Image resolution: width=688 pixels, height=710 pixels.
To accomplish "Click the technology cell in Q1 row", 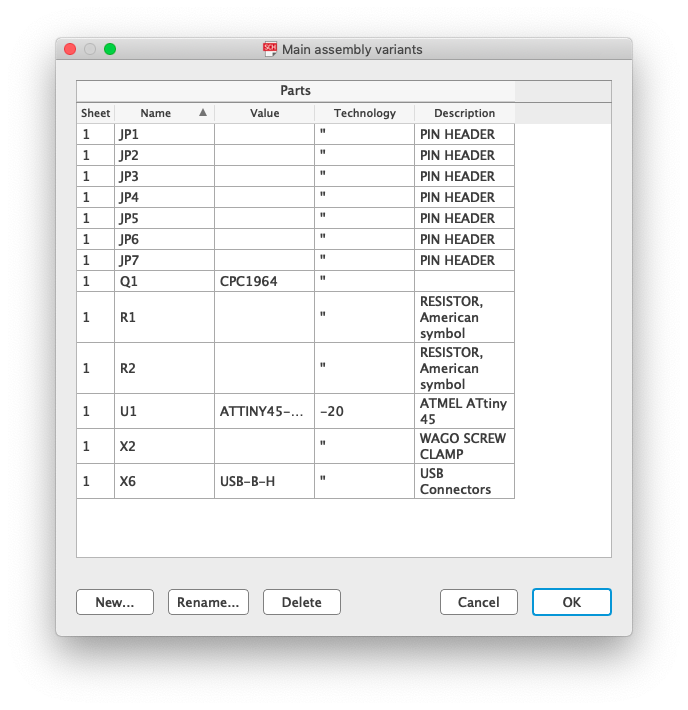I will tap(365, 281).
